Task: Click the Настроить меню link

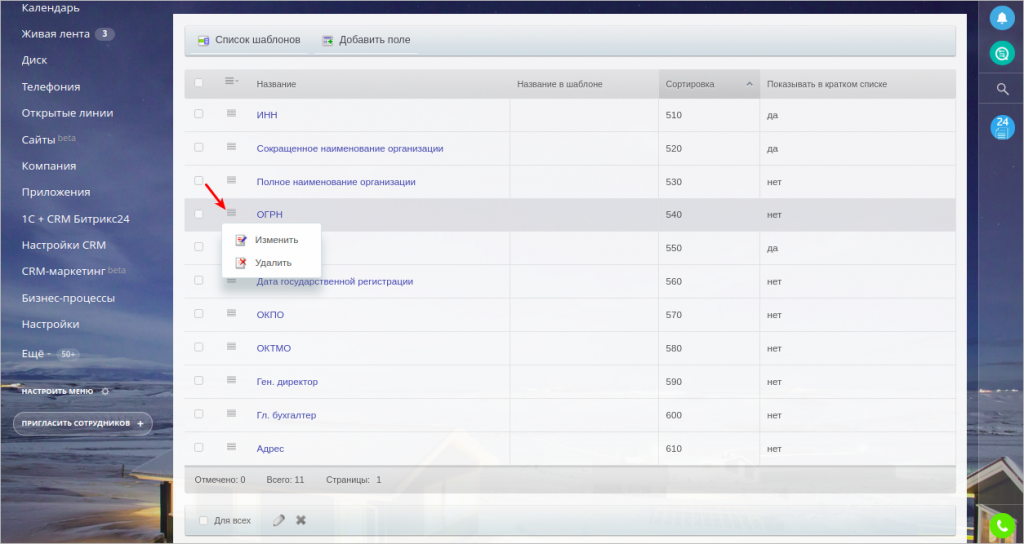Action: [x=57, y=392]
